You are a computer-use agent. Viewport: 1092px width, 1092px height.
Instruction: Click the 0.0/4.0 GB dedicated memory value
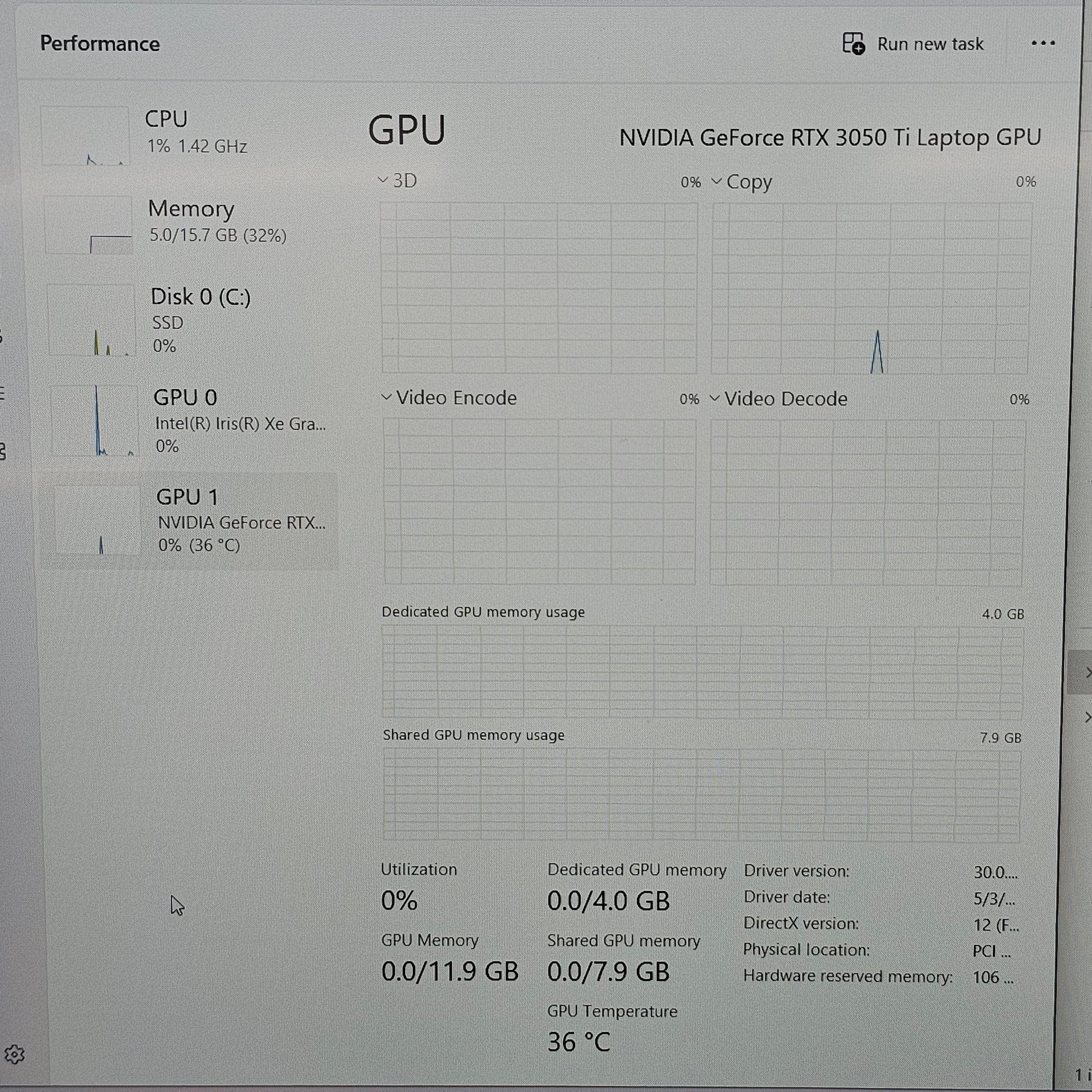[608, 901]
